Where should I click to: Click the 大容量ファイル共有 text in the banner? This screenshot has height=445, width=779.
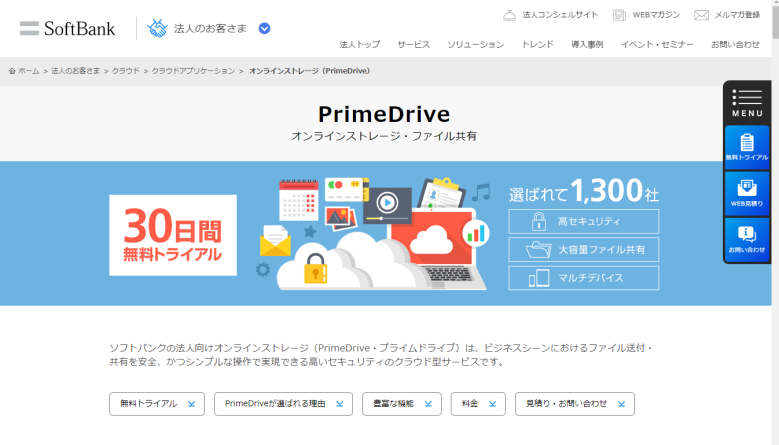pyautogui.click(x=602, y=249)
